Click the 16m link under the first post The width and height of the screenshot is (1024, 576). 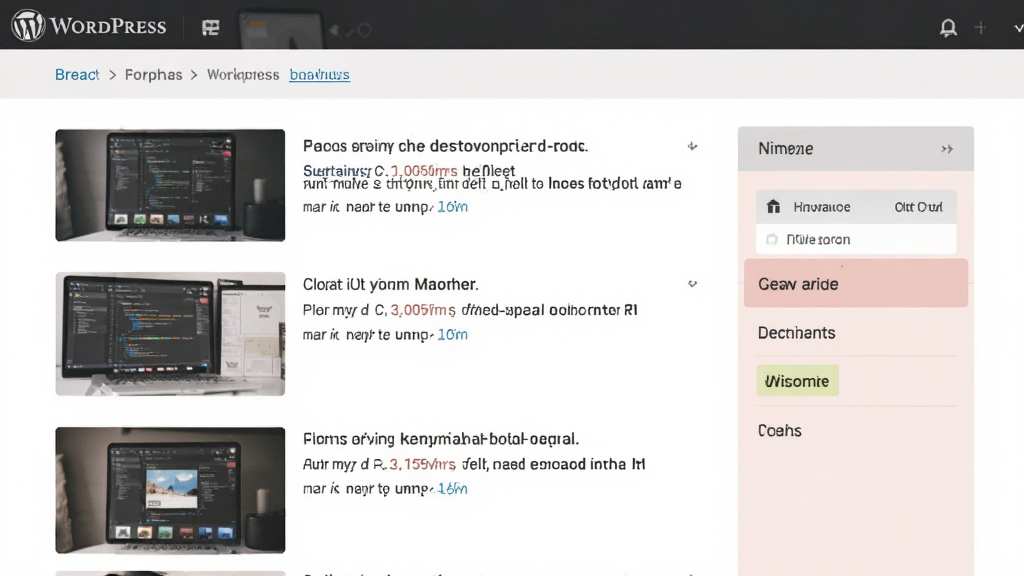(x=453, y=207)
